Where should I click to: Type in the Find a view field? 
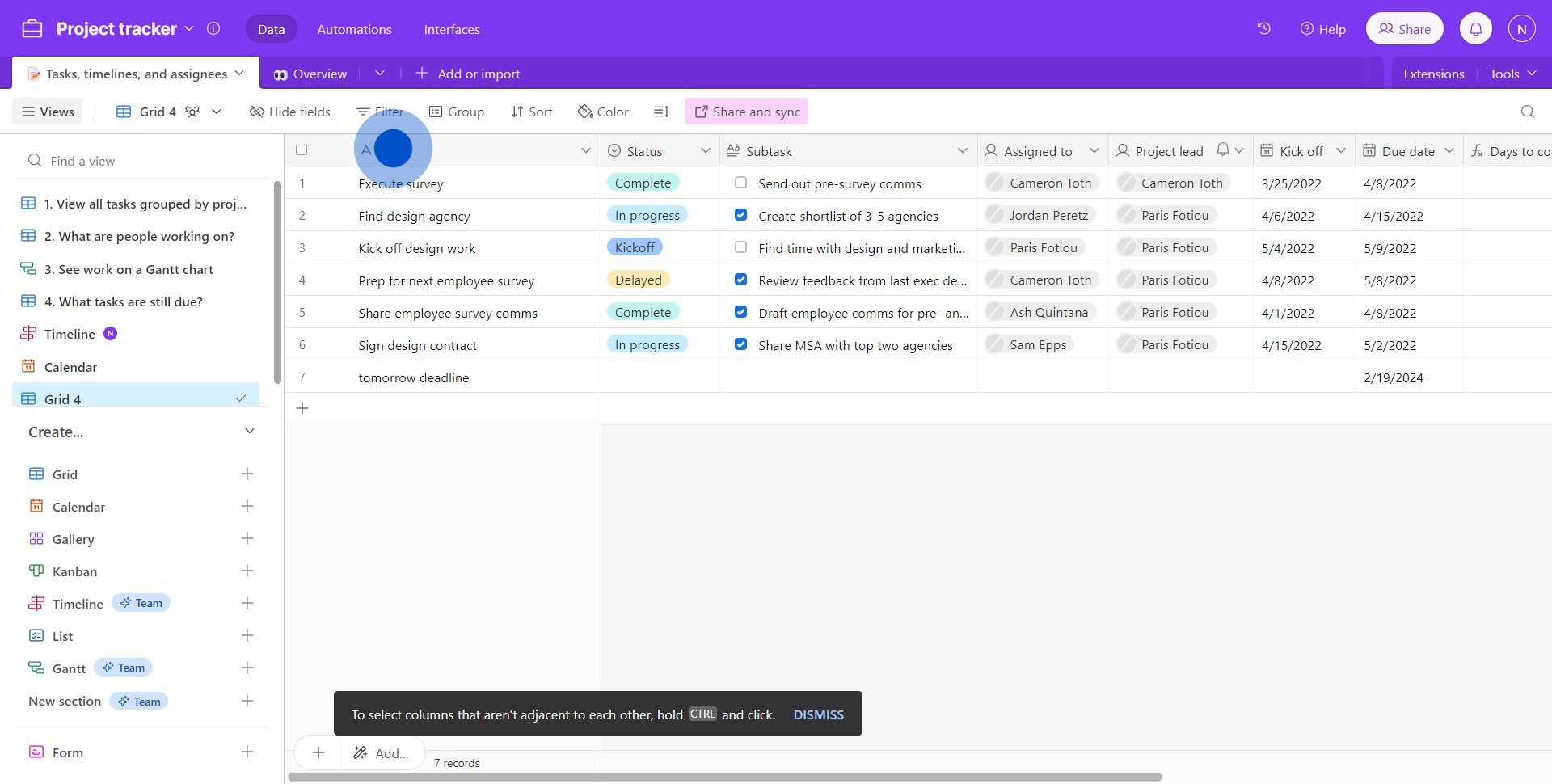[x=145, y=161]
